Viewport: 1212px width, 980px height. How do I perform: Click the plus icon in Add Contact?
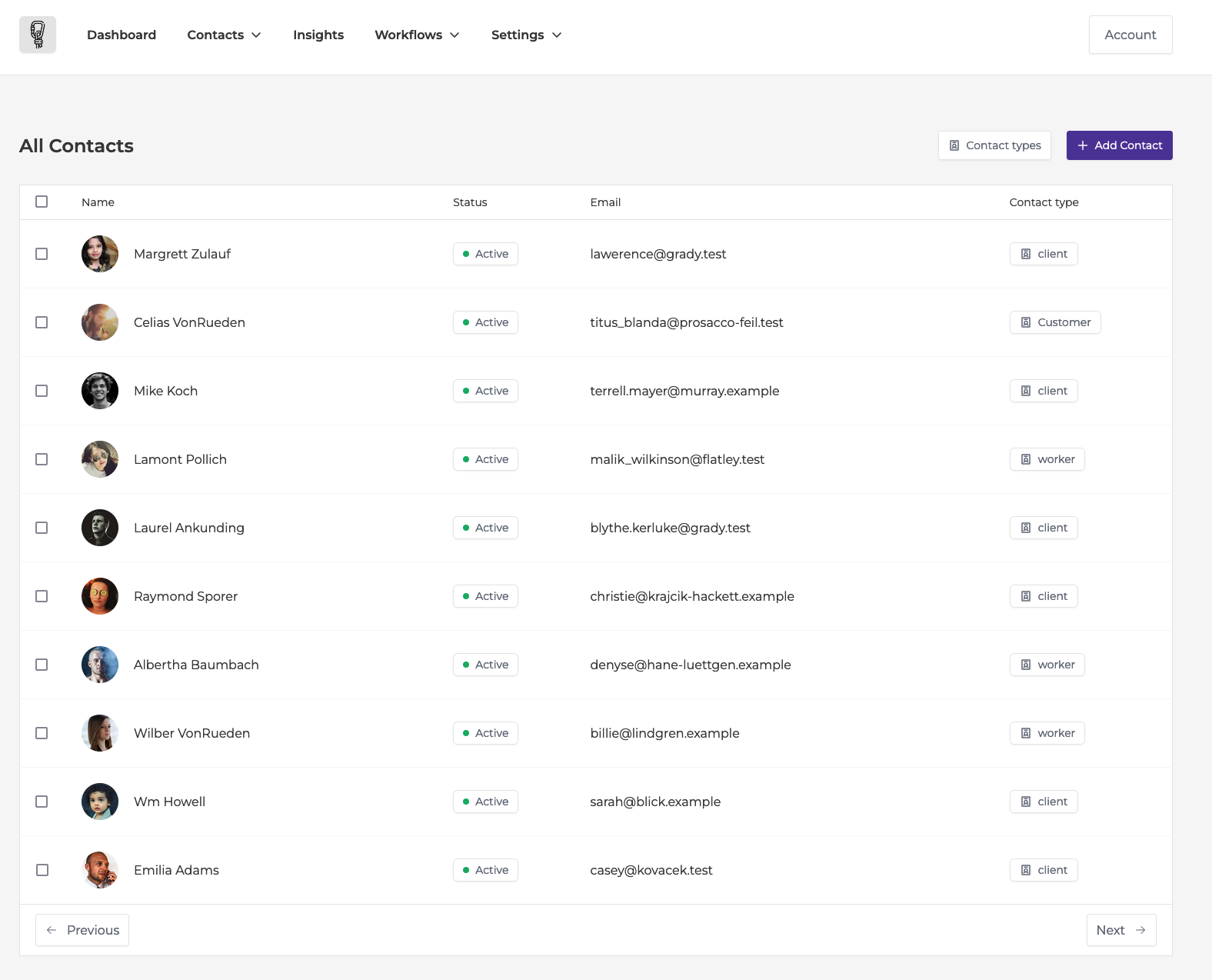pyautogui.click(x=1083, y=145)
